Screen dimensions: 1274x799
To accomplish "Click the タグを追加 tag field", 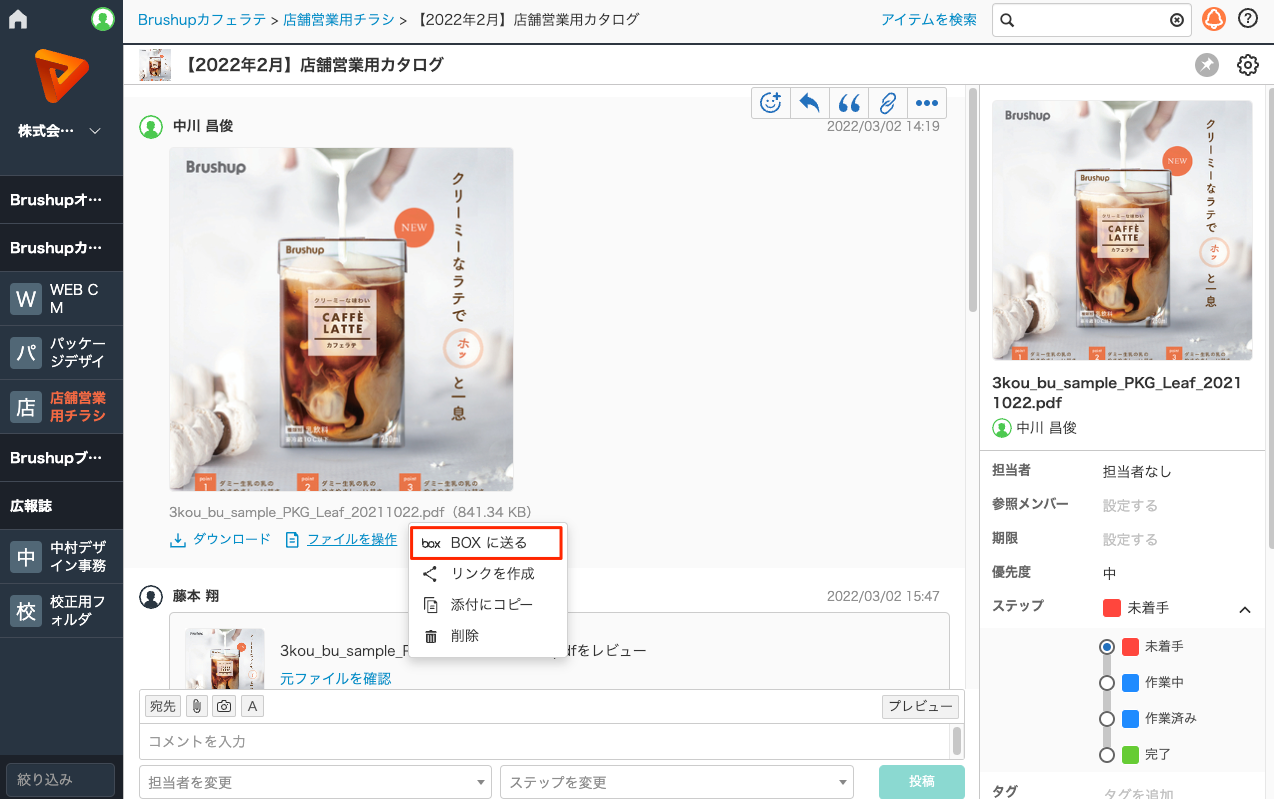I will pyautogui.click(x=1138, y=794).
